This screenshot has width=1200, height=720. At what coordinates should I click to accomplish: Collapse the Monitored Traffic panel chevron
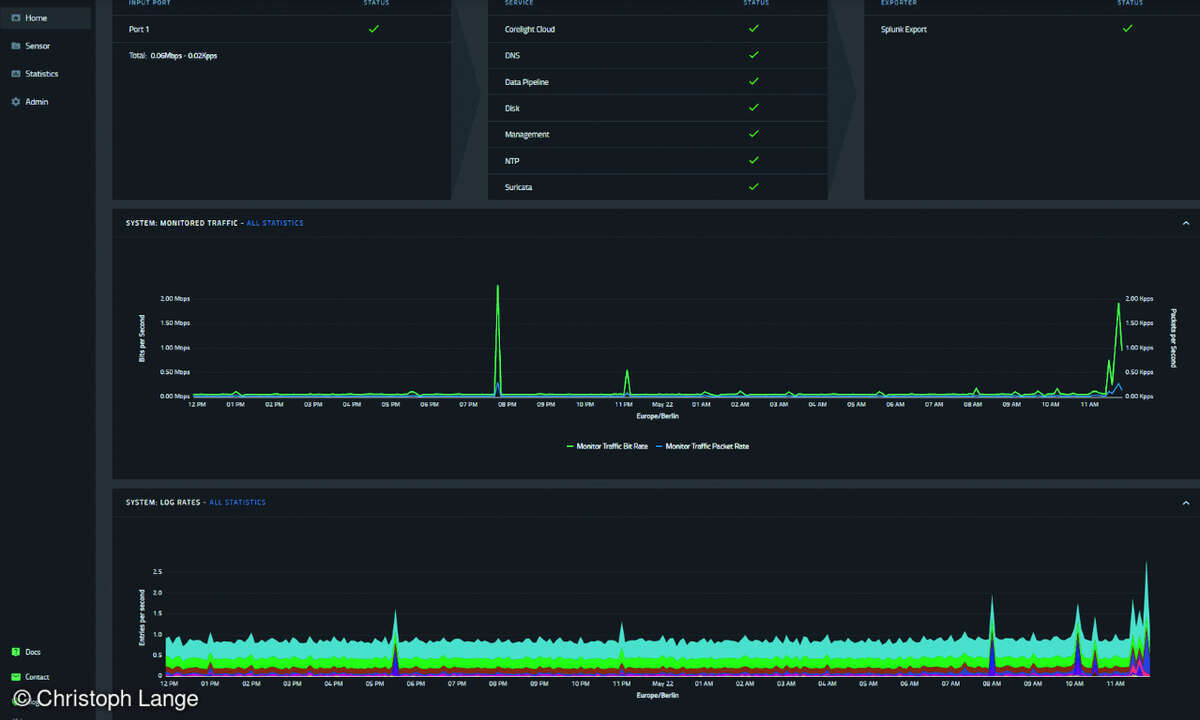pyautogui.click(x=1186, y=223)
